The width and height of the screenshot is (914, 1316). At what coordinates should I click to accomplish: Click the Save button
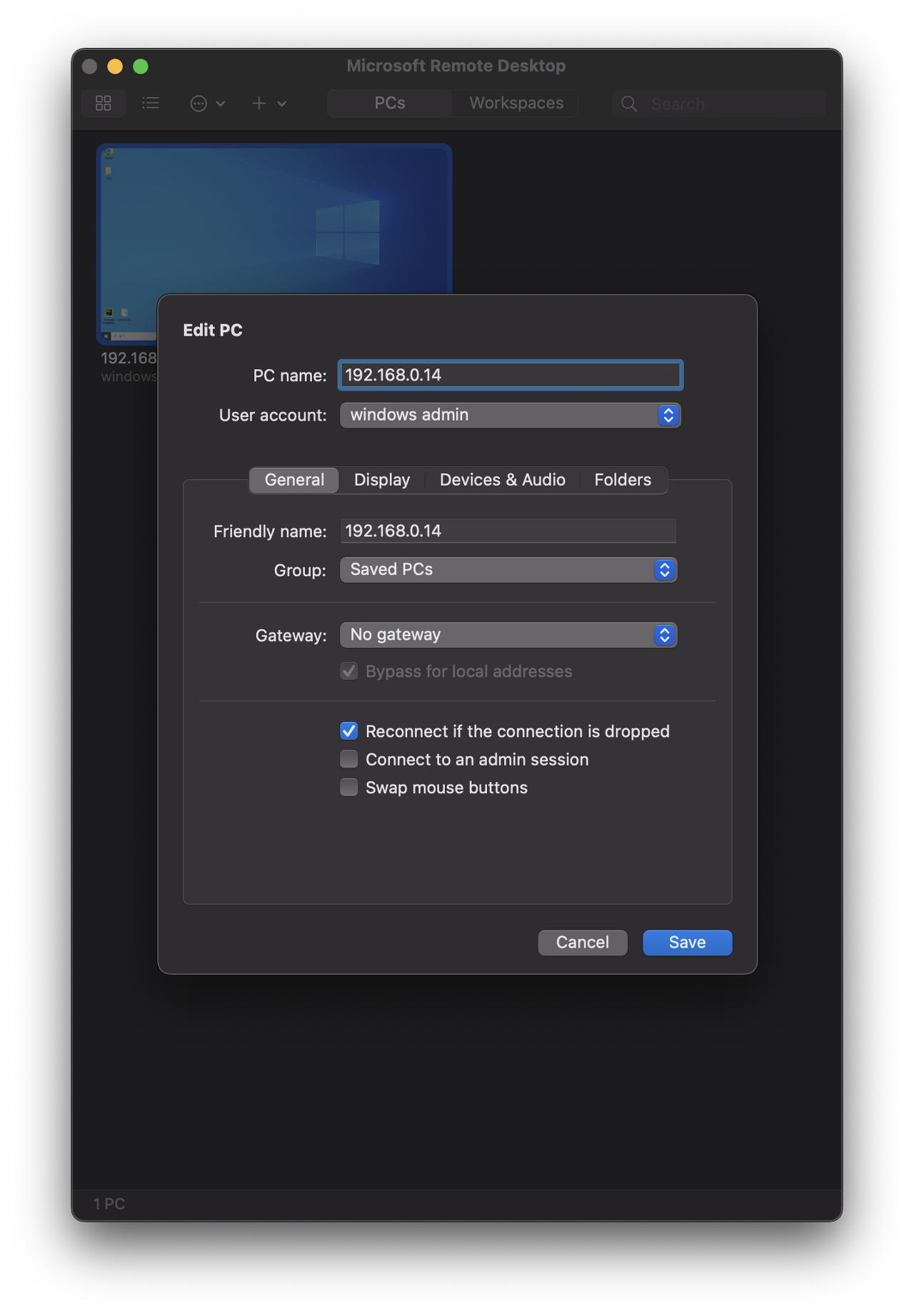coord(688,943)
